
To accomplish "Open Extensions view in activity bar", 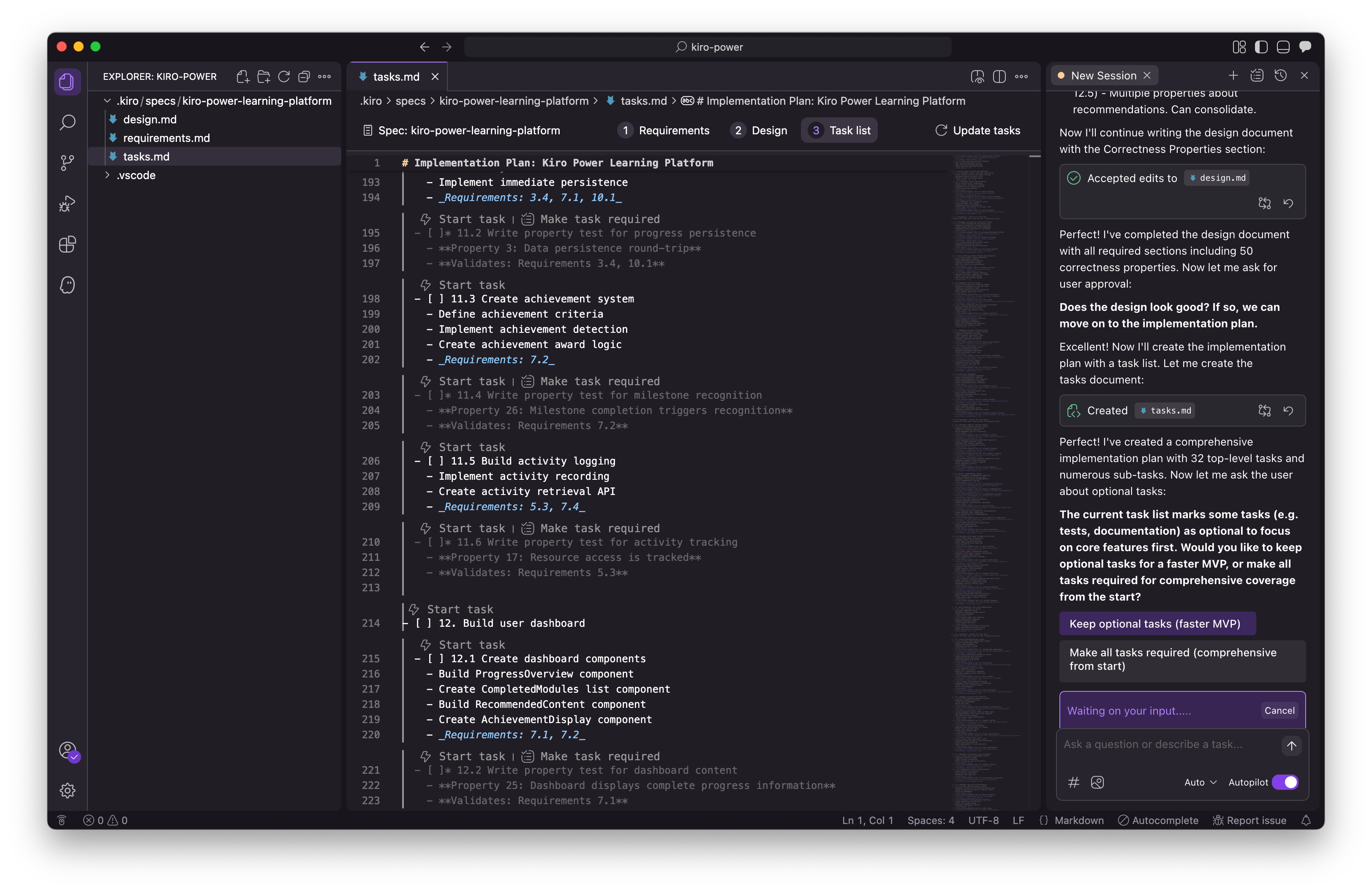I will pos(68,244).
